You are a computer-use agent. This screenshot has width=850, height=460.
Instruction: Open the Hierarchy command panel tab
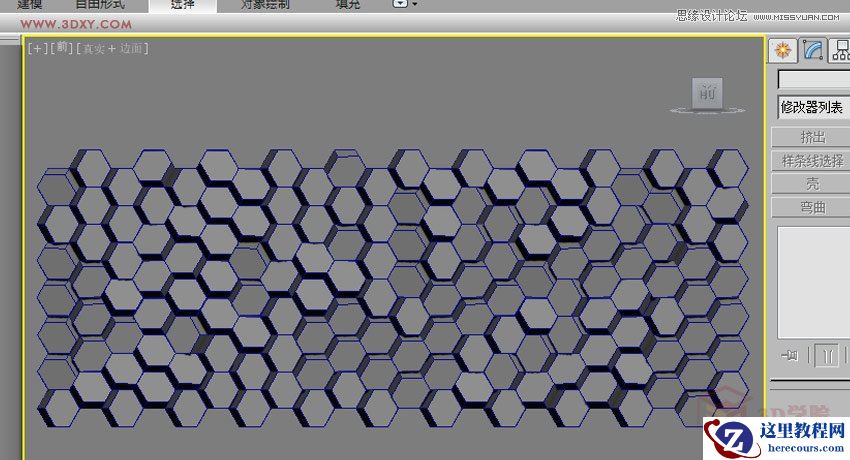tap(840, 50)
